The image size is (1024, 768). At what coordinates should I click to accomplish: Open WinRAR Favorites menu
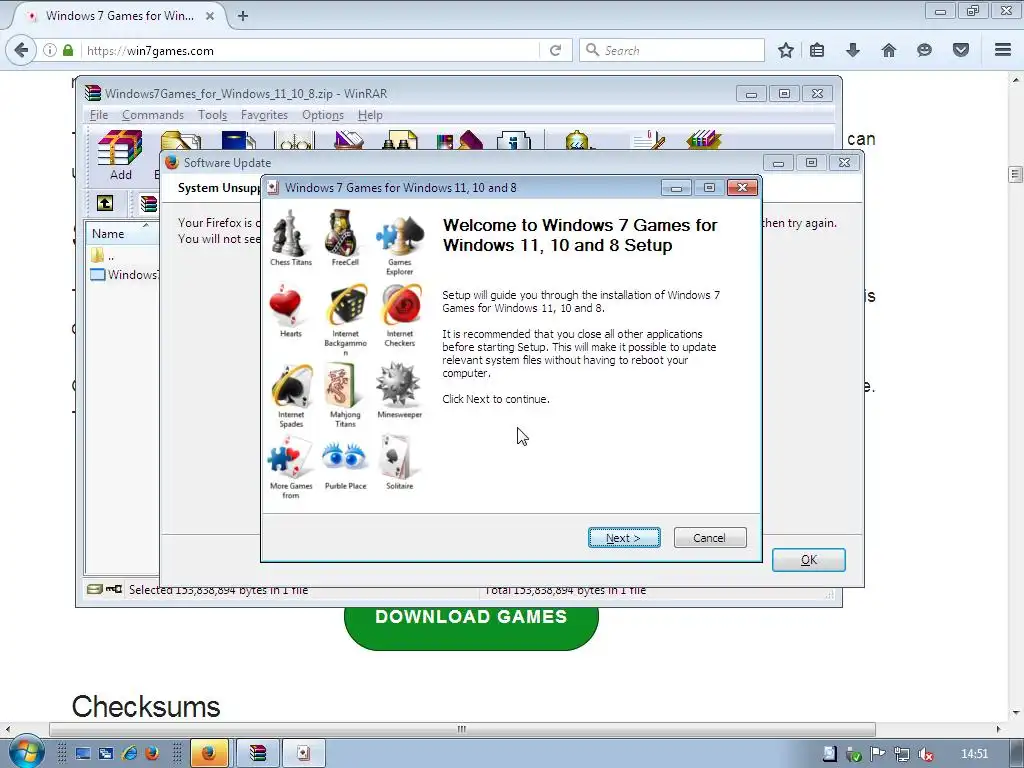point(264,115)
